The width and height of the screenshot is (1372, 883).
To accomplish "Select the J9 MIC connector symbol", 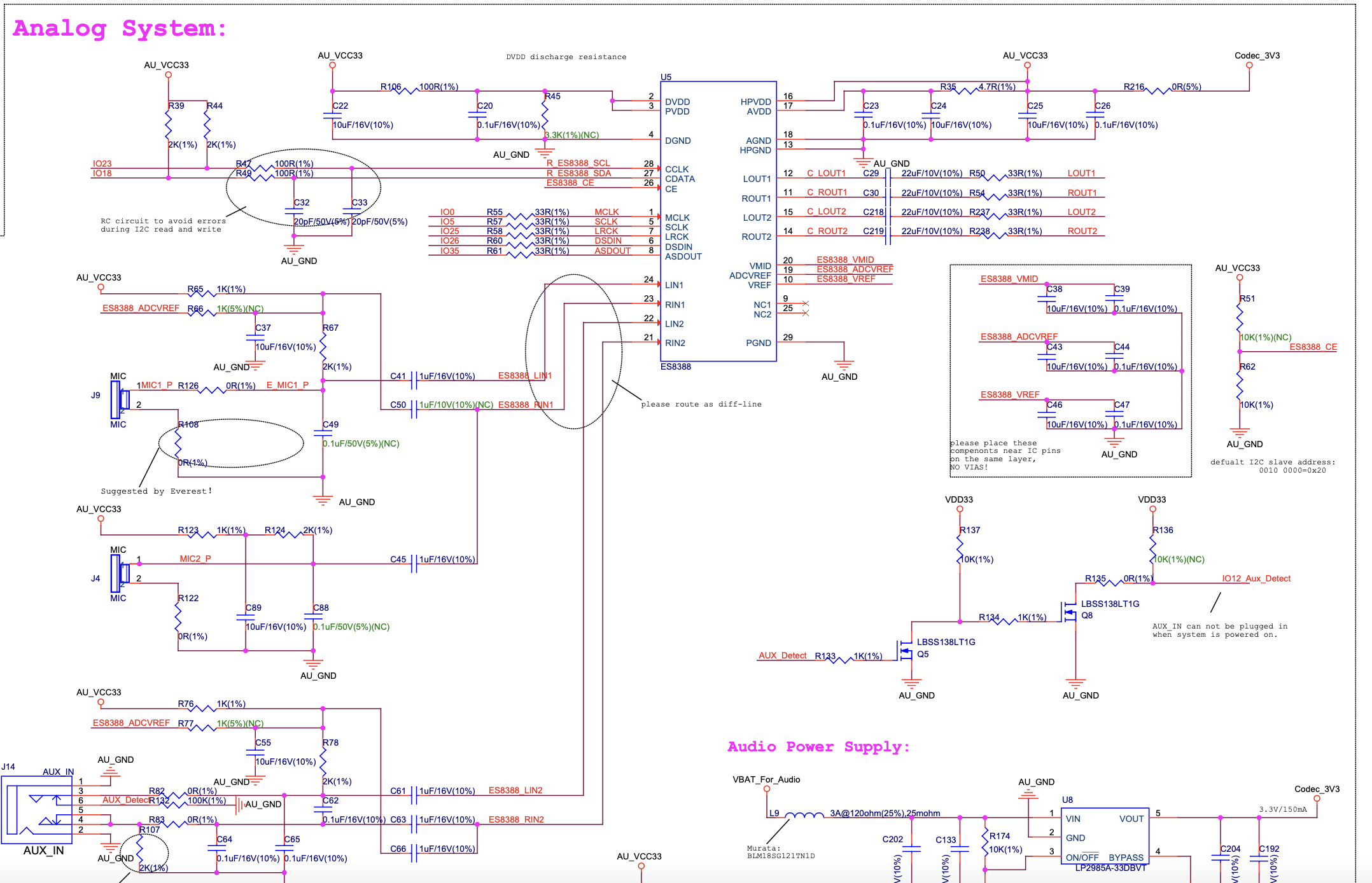I will click(x=120, y=400).
